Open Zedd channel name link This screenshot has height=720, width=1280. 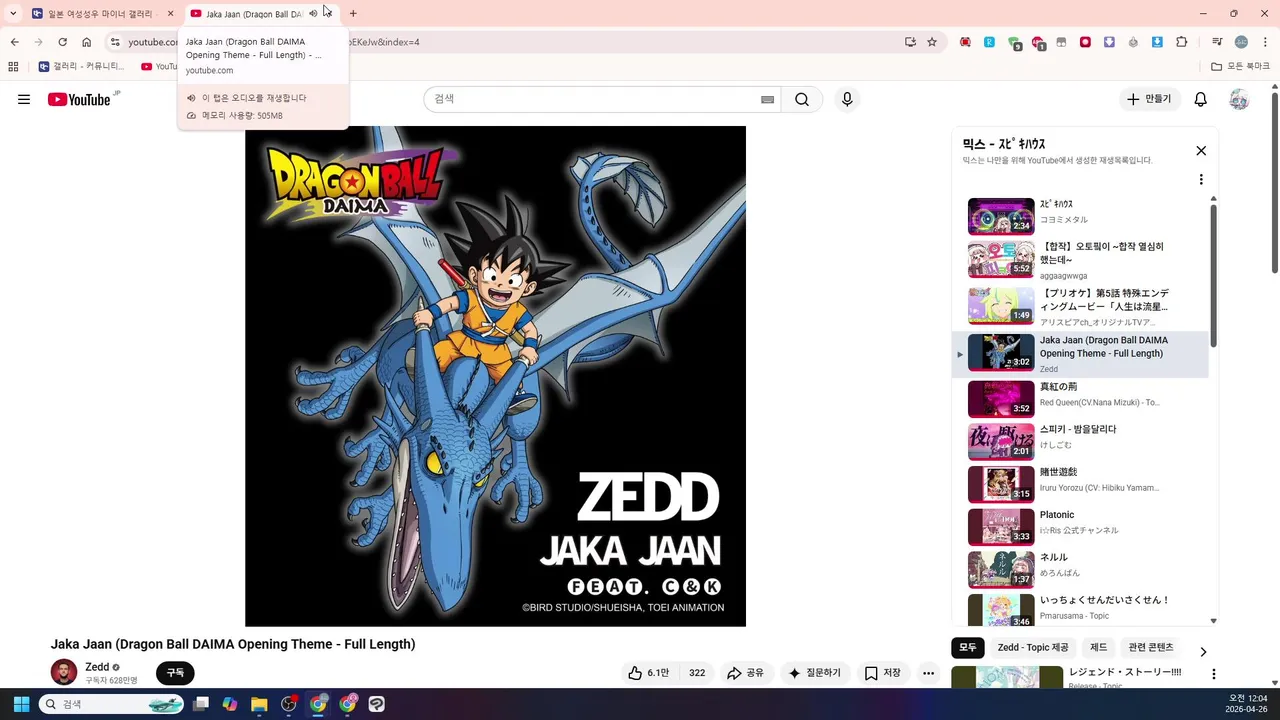pyautogui.click(x=97, y=667)
